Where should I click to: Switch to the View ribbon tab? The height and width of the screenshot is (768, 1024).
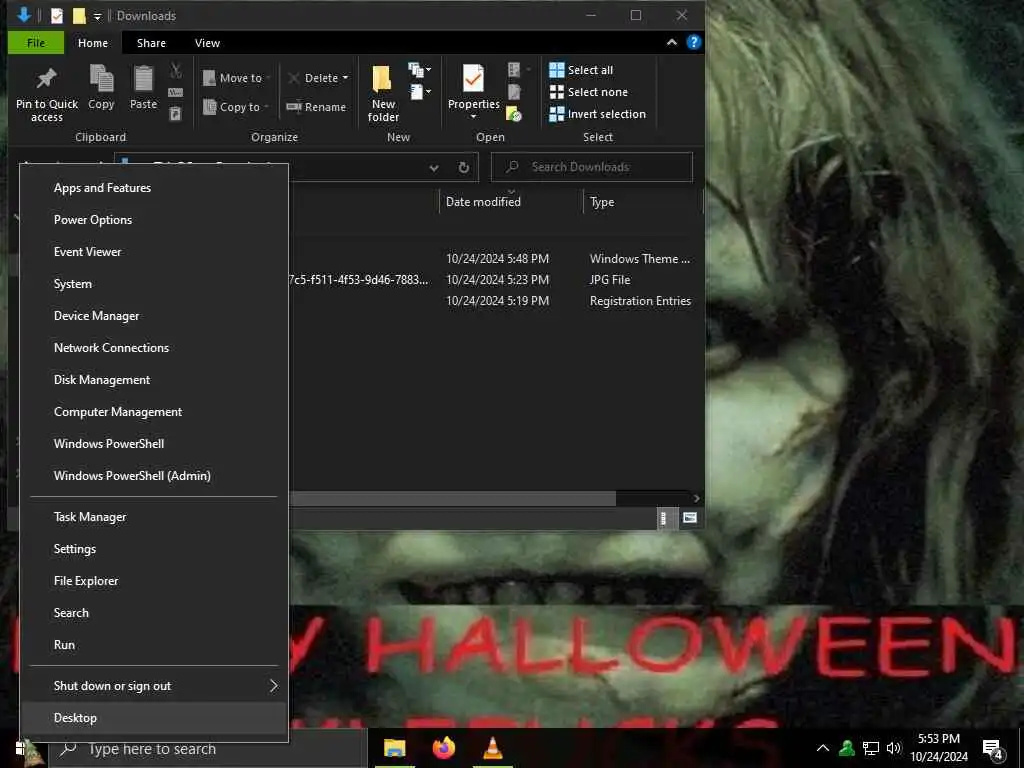[x=207, y=43]
